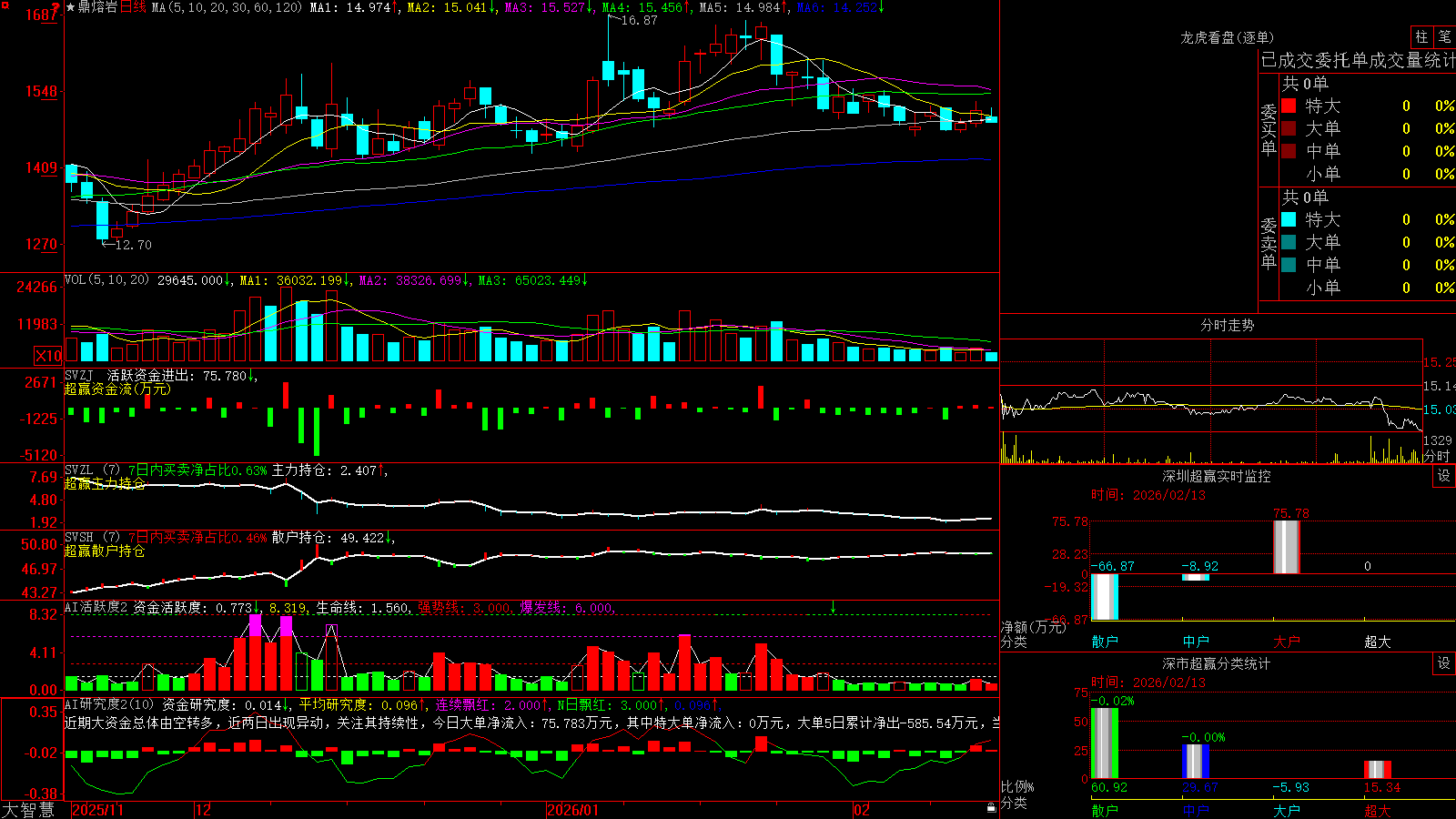Click the X10 volume scale marker
The image size is (1456, 819).
tap(48, 356)
